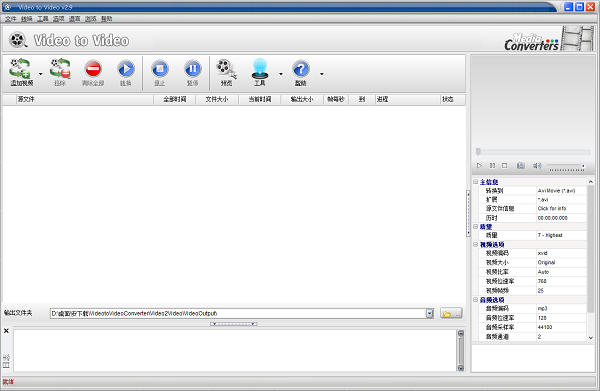Click the 'Click for info' source file link
The image size is (600, 391).
point(552,209)
